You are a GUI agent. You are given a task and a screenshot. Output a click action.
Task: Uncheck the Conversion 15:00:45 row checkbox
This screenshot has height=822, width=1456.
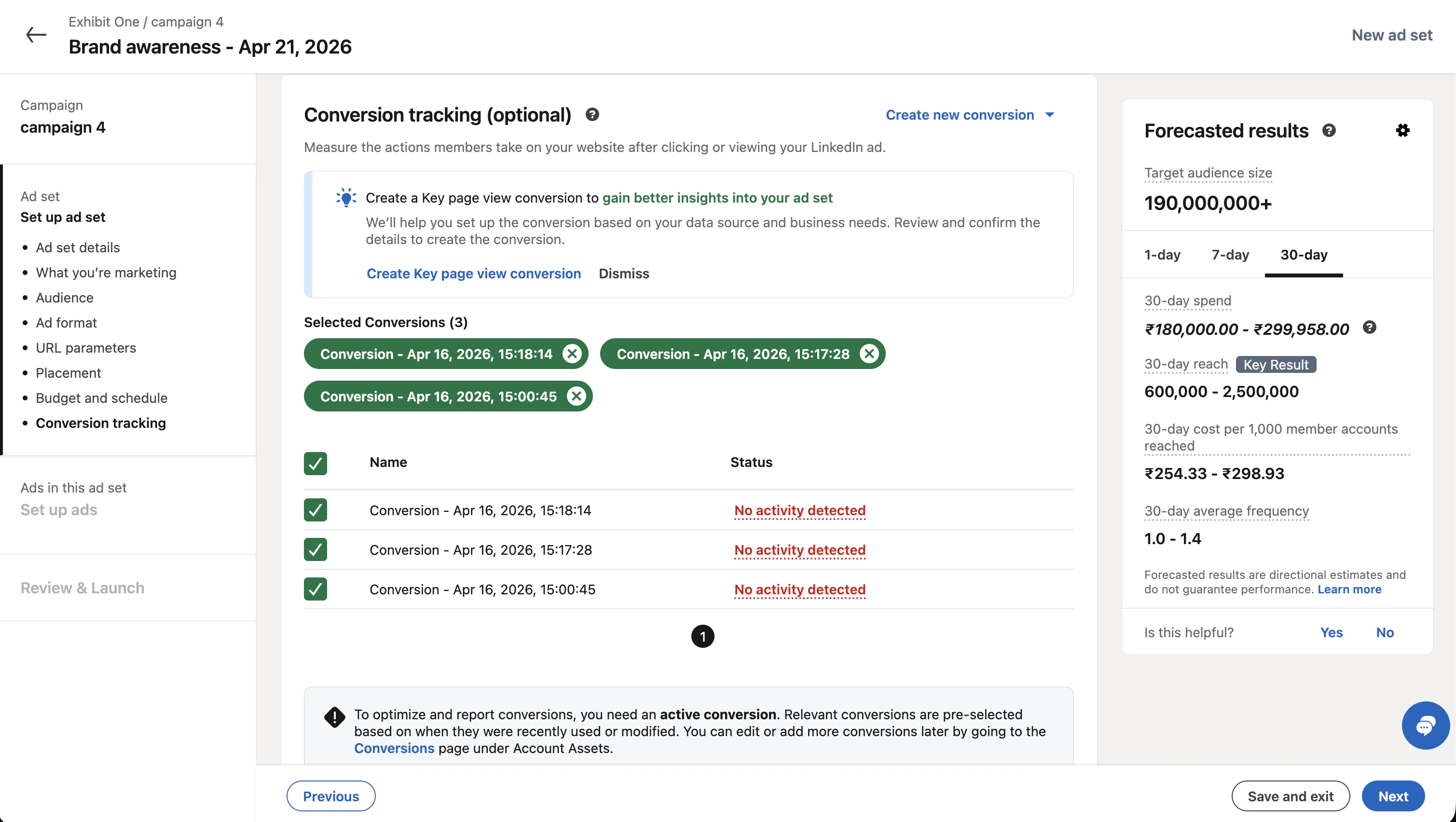[315, 589]
